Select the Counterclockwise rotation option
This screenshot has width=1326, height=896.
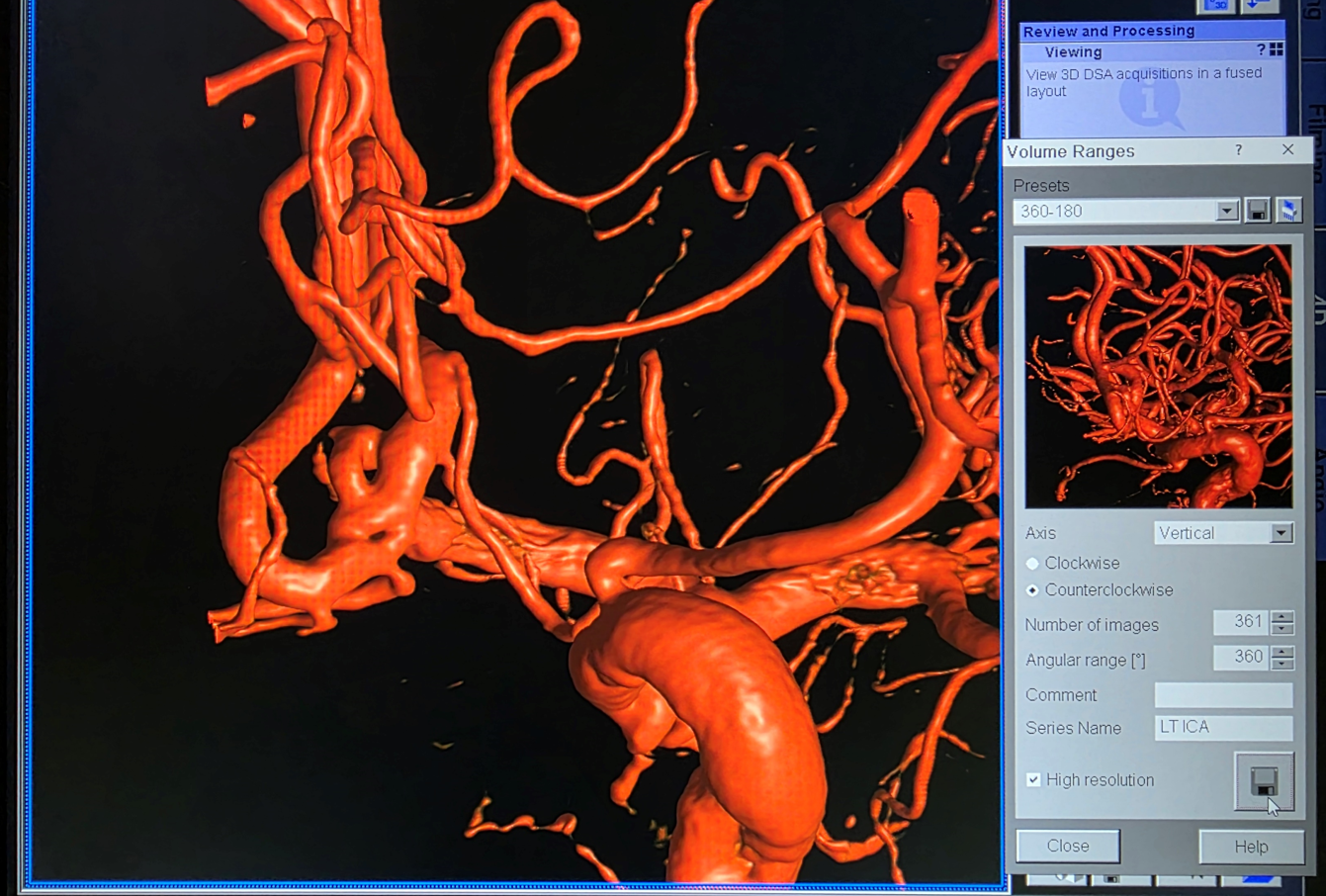[x=1032, y=590]
